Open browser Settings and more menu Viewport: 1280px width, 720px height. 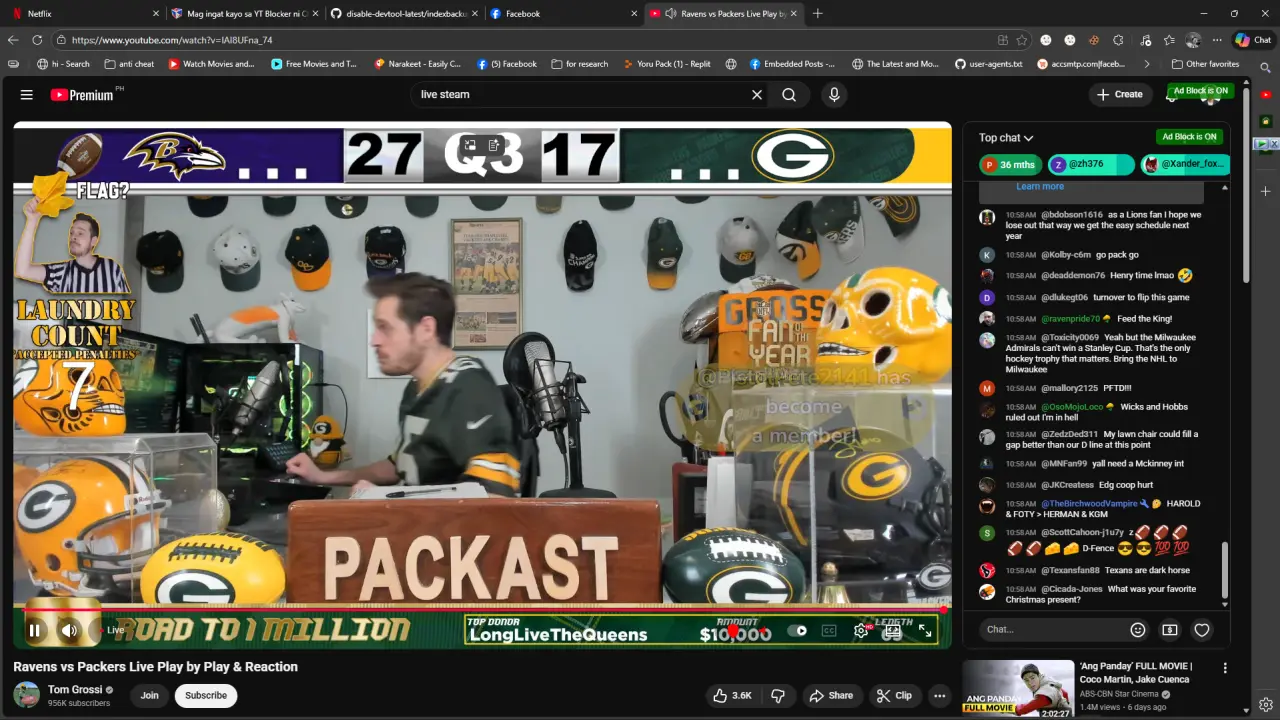pyautogui.click(x=1217, y=40)
